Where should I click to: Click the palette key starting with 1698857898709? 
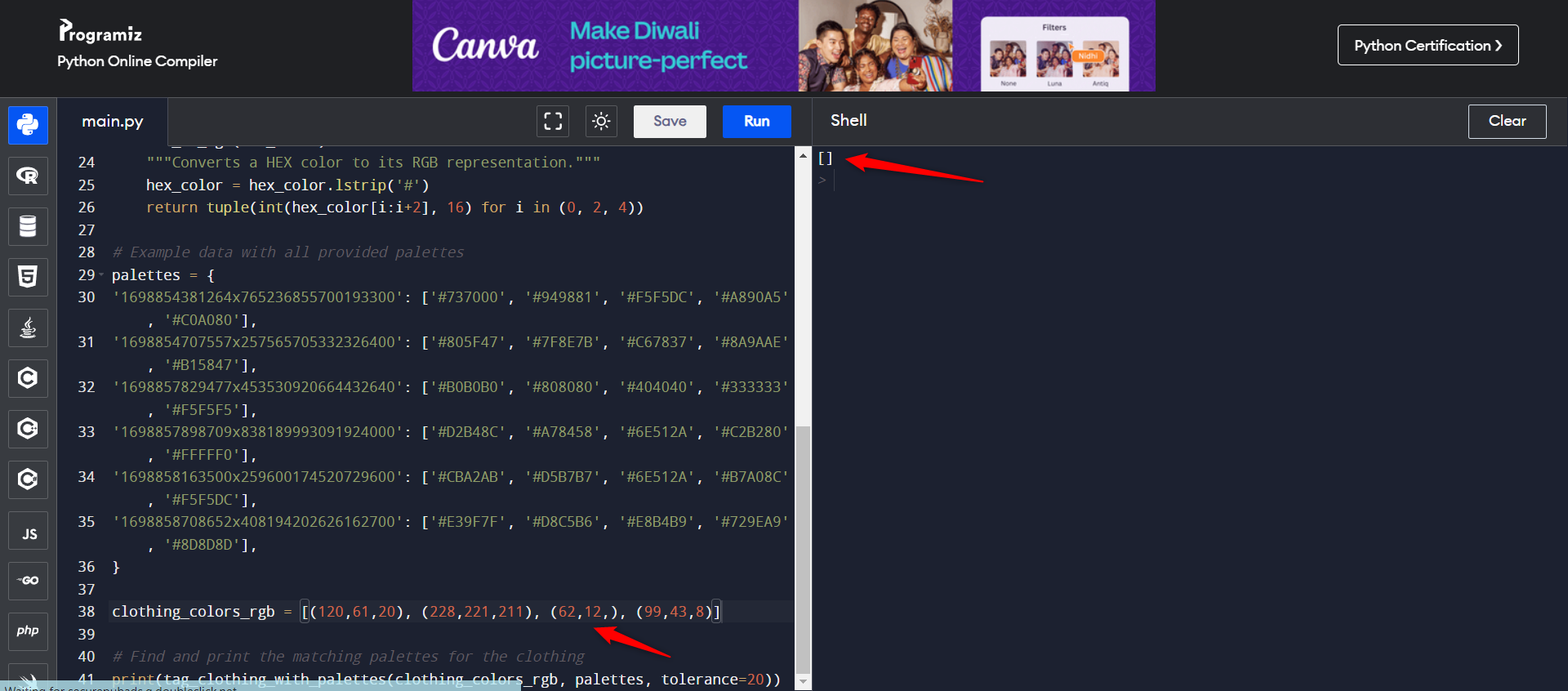[x=258, y=432]
